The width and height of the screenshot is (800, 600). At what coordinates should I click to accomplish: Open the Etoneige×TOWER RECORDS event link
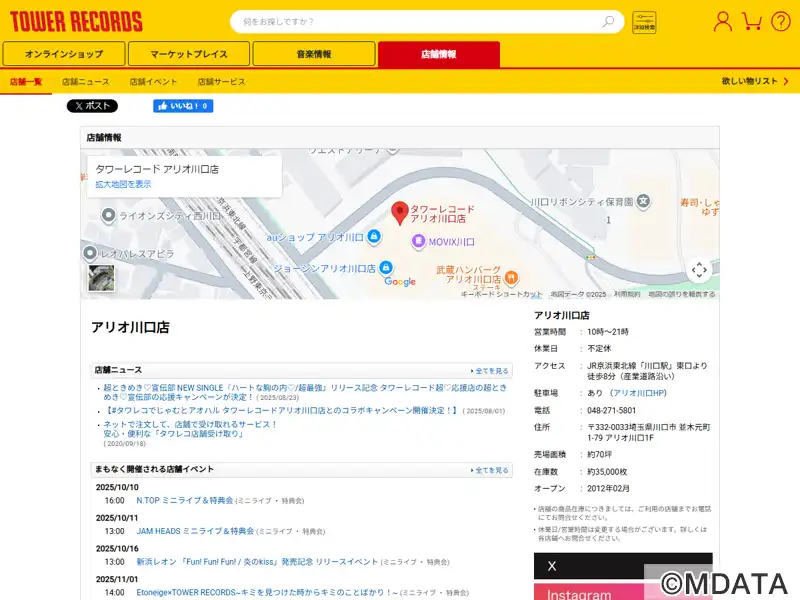[x=267, y=592]
